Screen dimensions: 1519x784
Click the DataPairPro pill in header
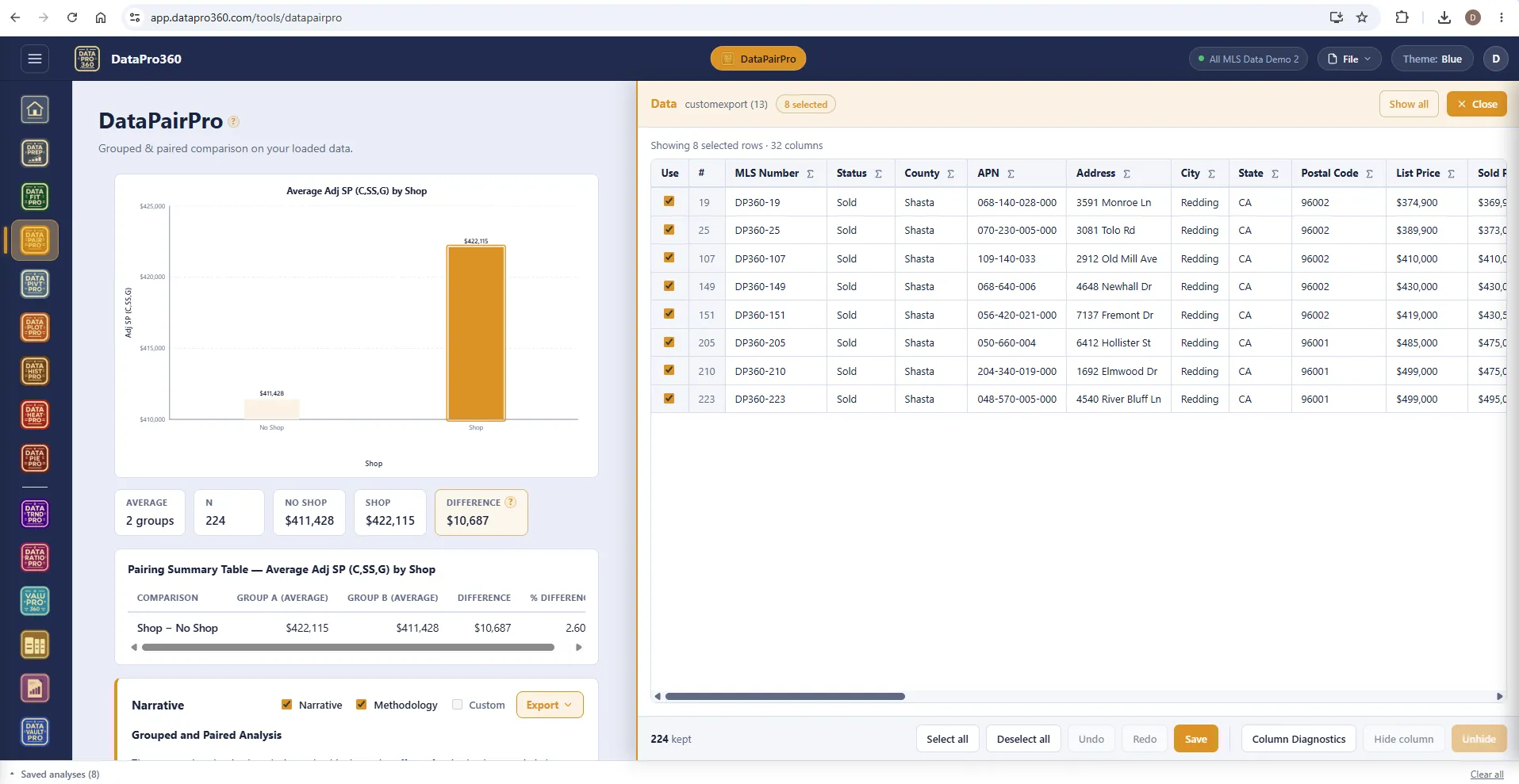[x=758, y=59]
